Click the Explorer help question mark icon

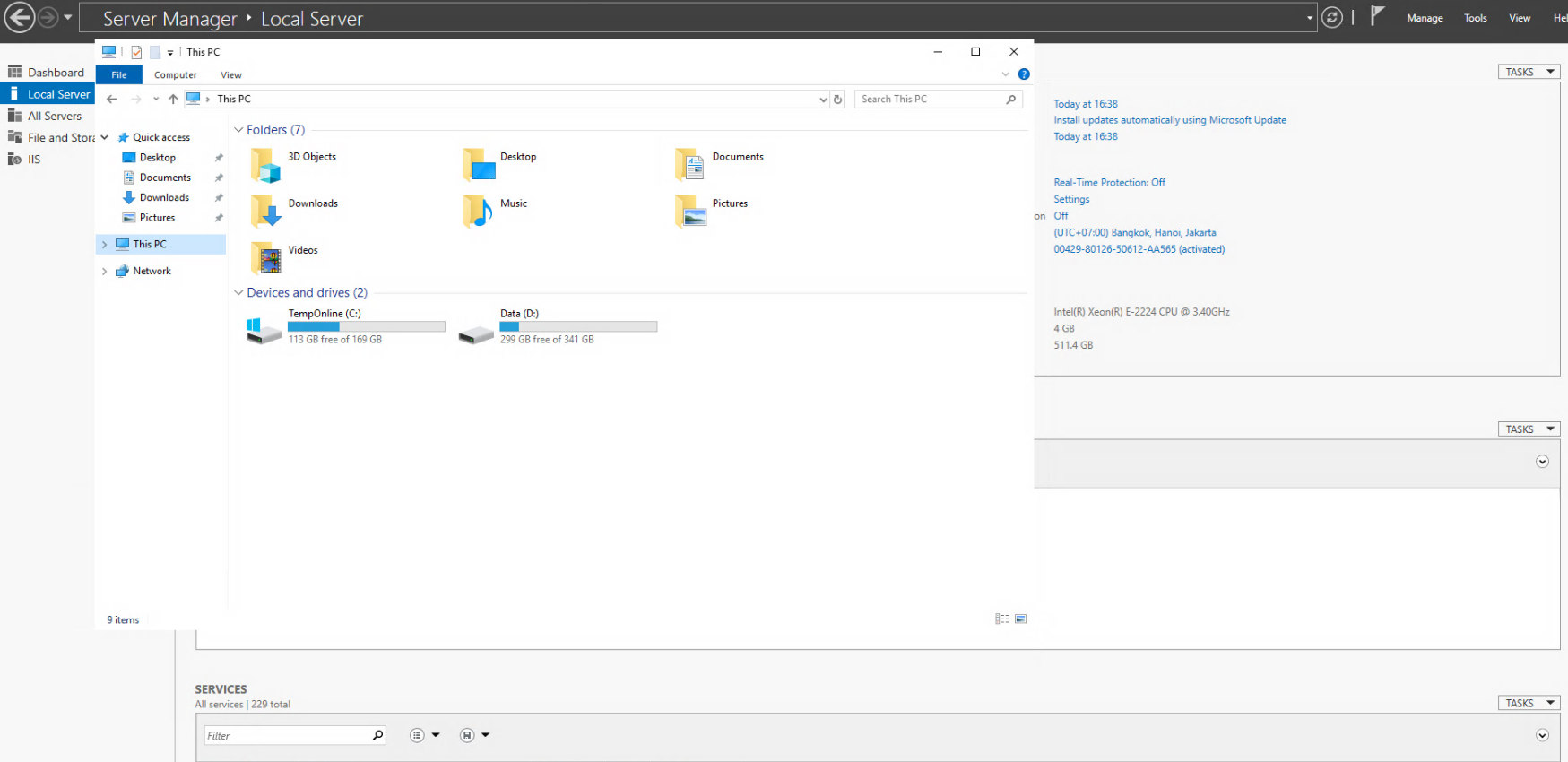(x=1024, y=74)
